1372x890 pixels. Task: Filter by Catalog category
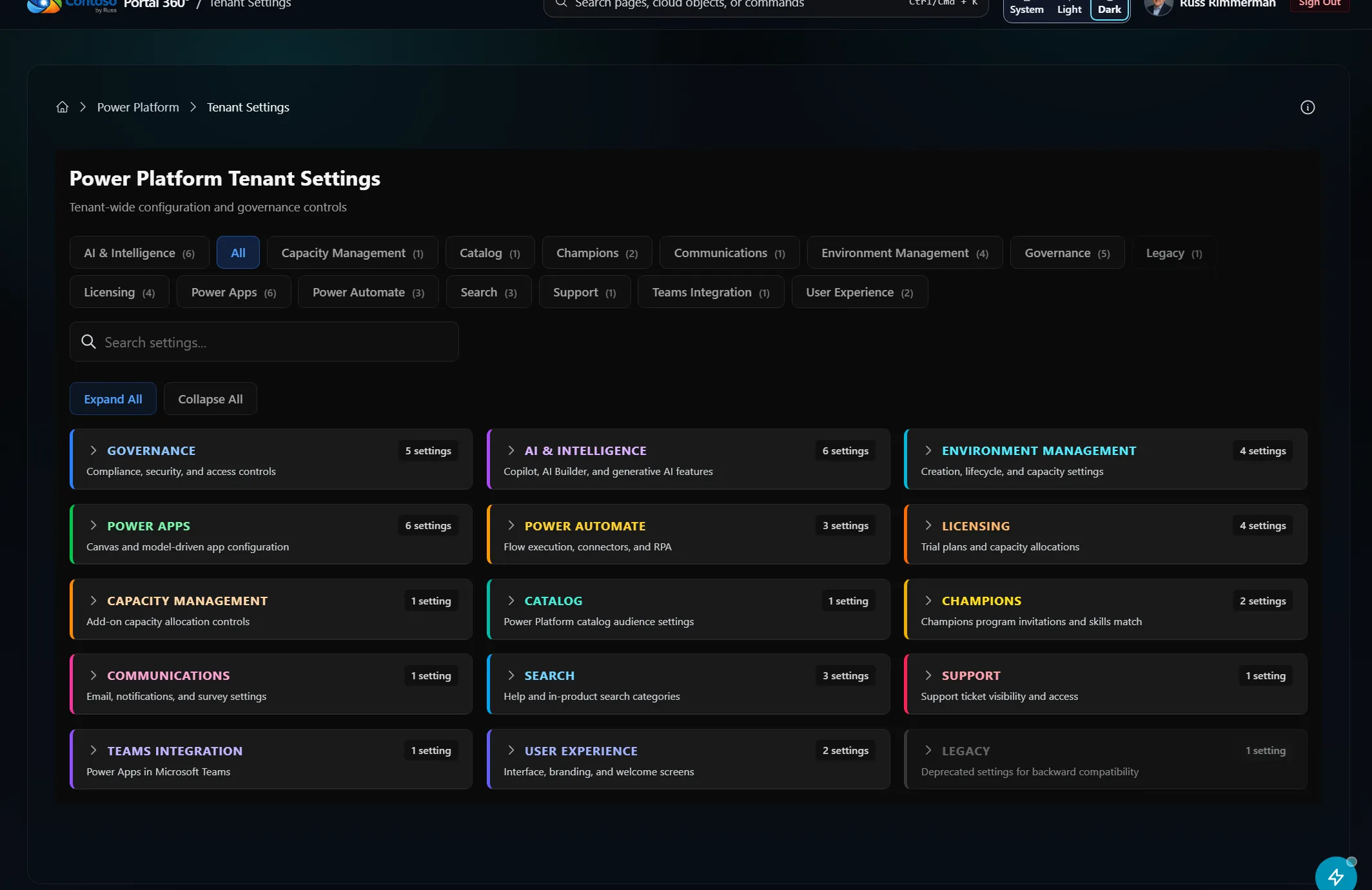click(x=490, y=253)
